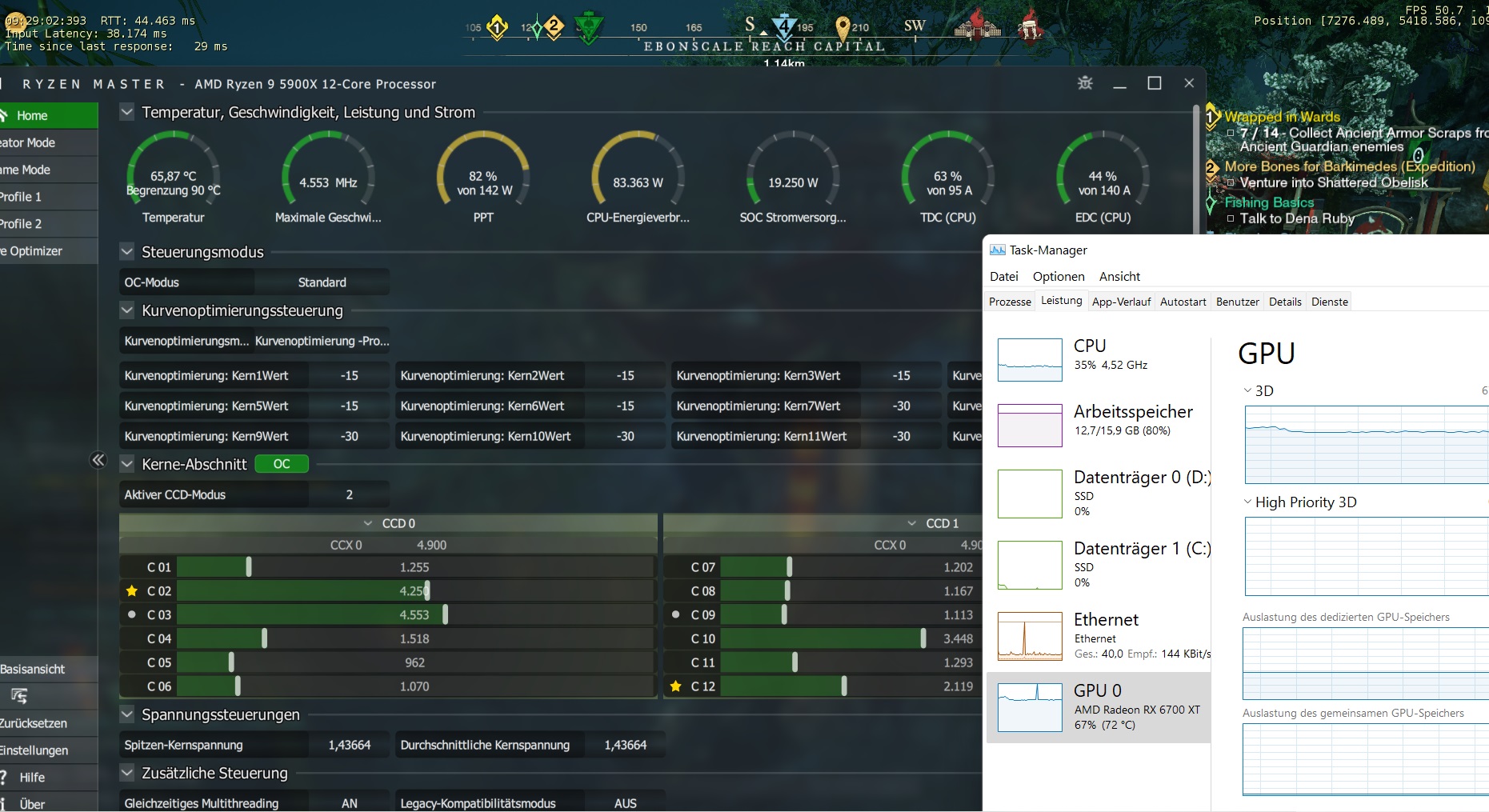Open High Priority 3D graph dropdown
Image resolution: width=1489 pixels, height=812 pixels.
tap(1247, 502)
